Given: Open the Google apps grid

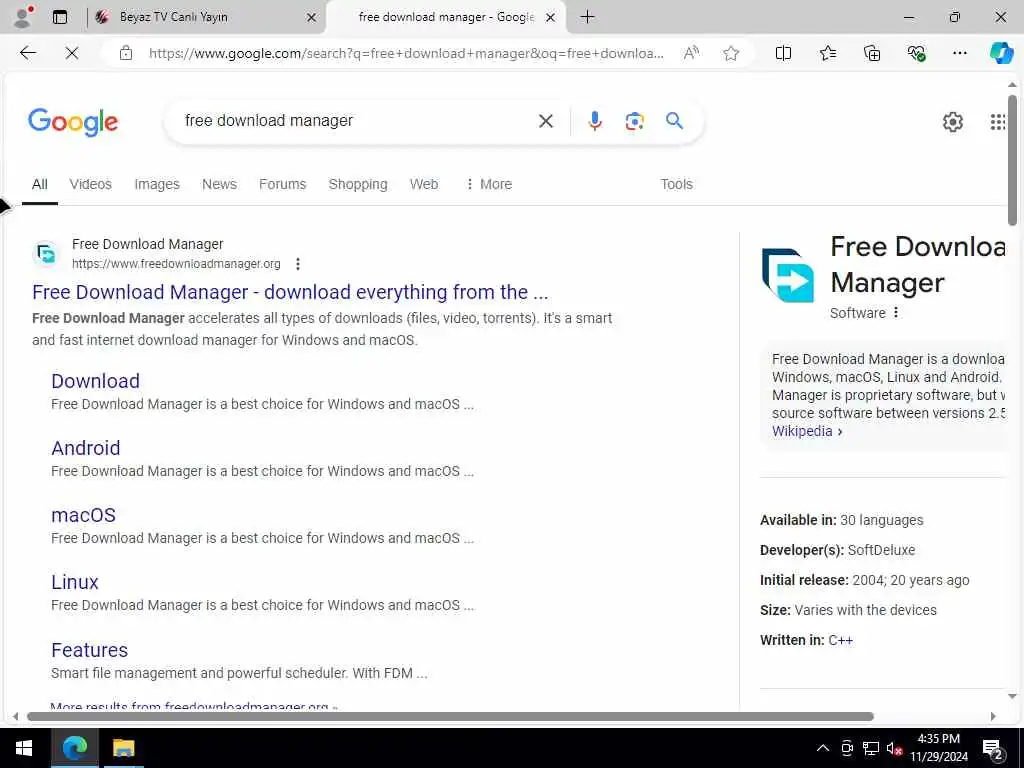Looking at the screenshot, I should point(998,121).
